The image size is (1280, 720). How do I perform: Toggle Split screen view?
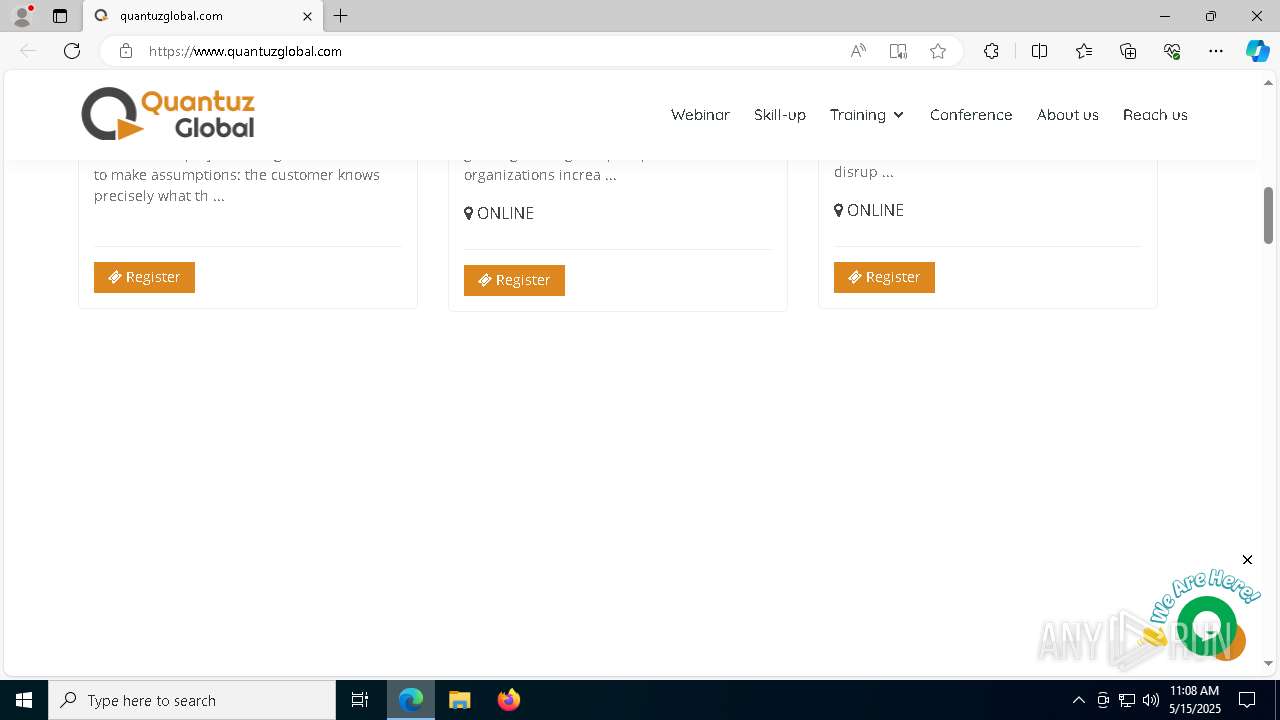coord(1039,51)
